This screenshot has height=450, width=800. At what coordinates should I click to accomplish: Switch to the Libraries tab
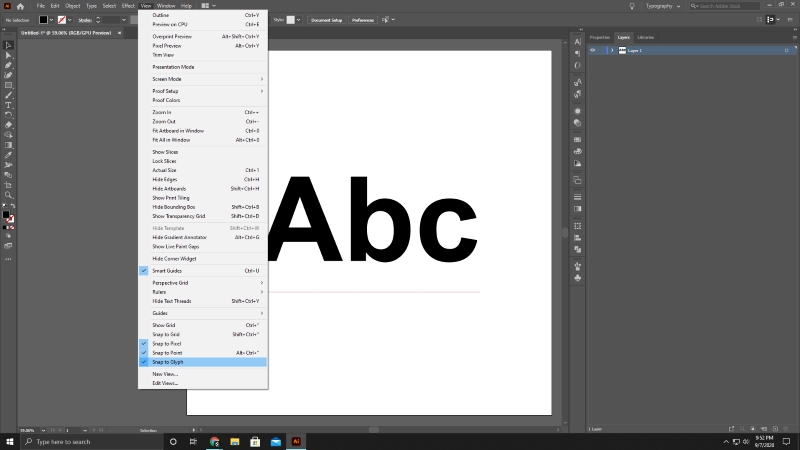point(646,37)
